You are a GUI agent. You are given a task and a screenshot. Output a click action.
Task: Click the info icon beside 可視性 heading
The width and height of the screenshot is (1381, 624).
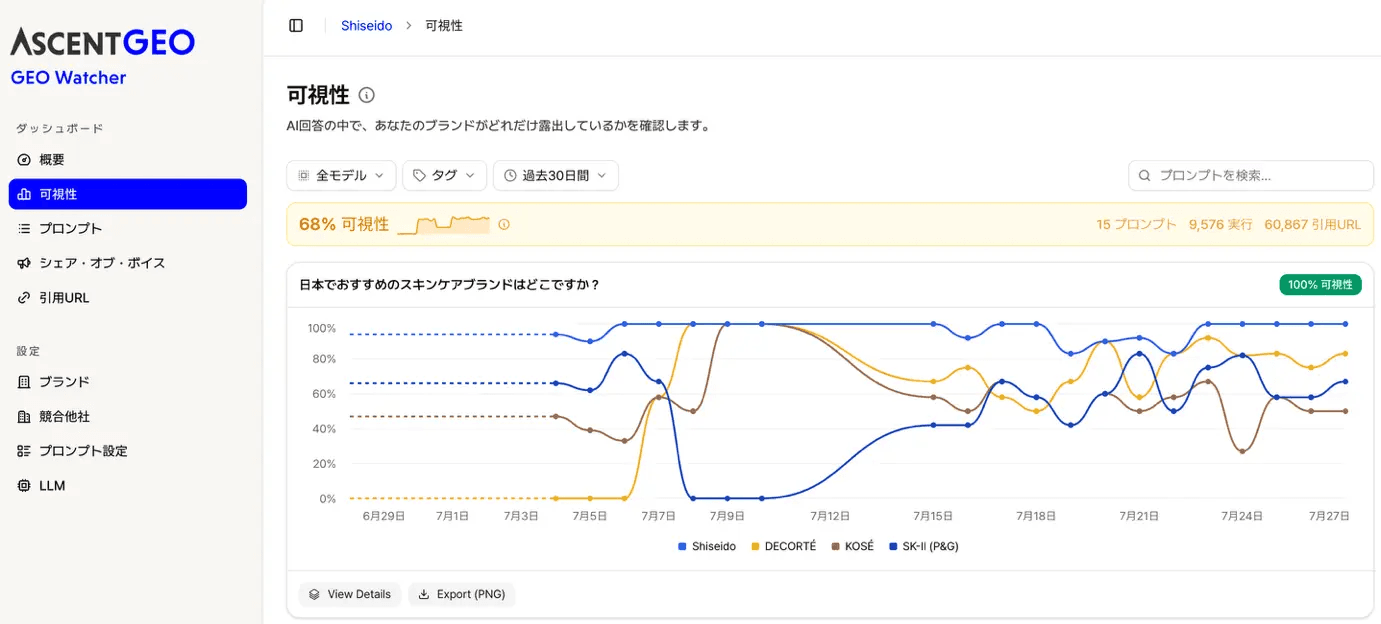(367, 96)
